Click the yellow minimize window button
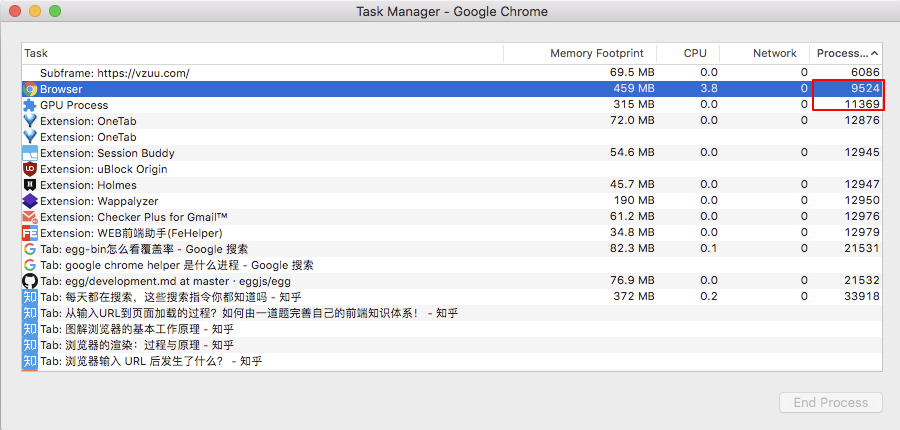 pos(35,11)
